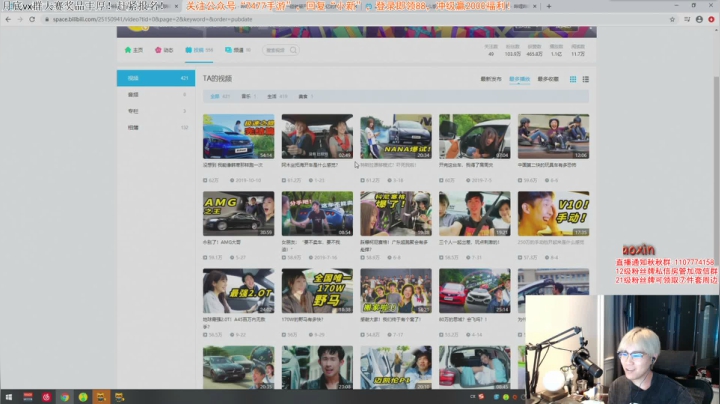720x404 pixels.
Task: Open the 边跑抢P1 video thumbnail
Action: [x=396, y=367]
